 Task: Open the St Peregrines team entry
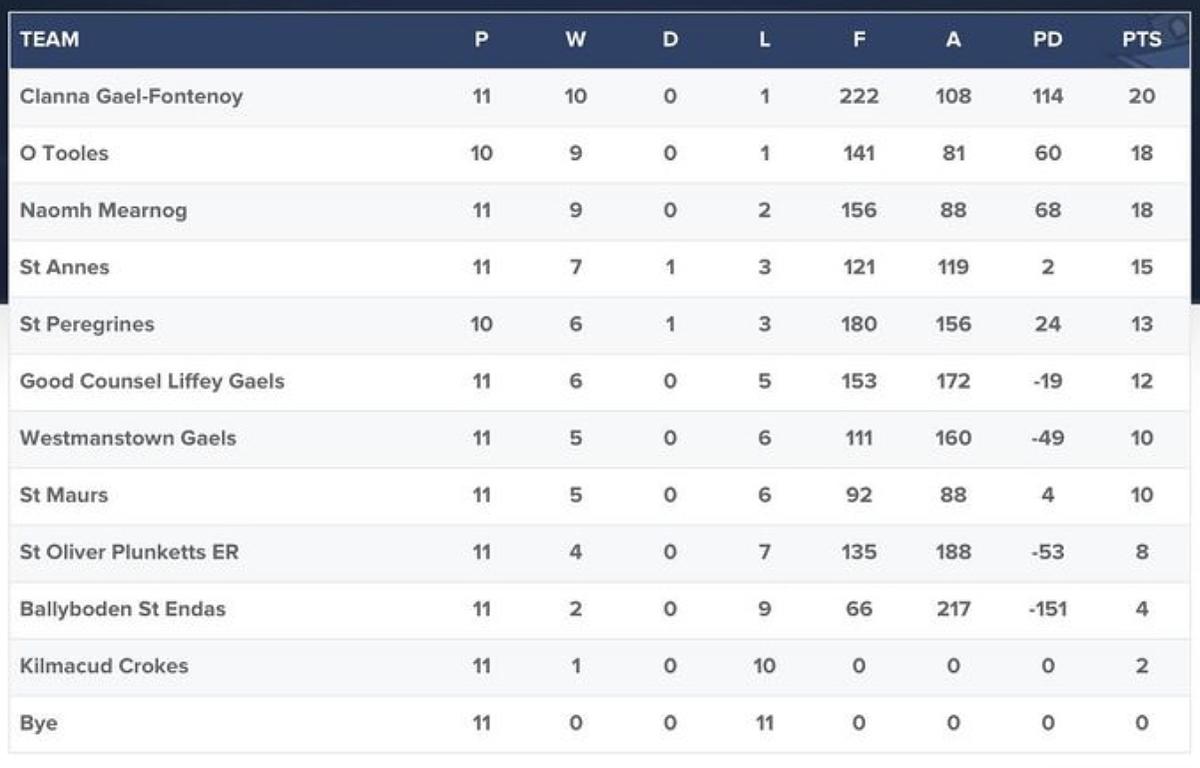87,325
